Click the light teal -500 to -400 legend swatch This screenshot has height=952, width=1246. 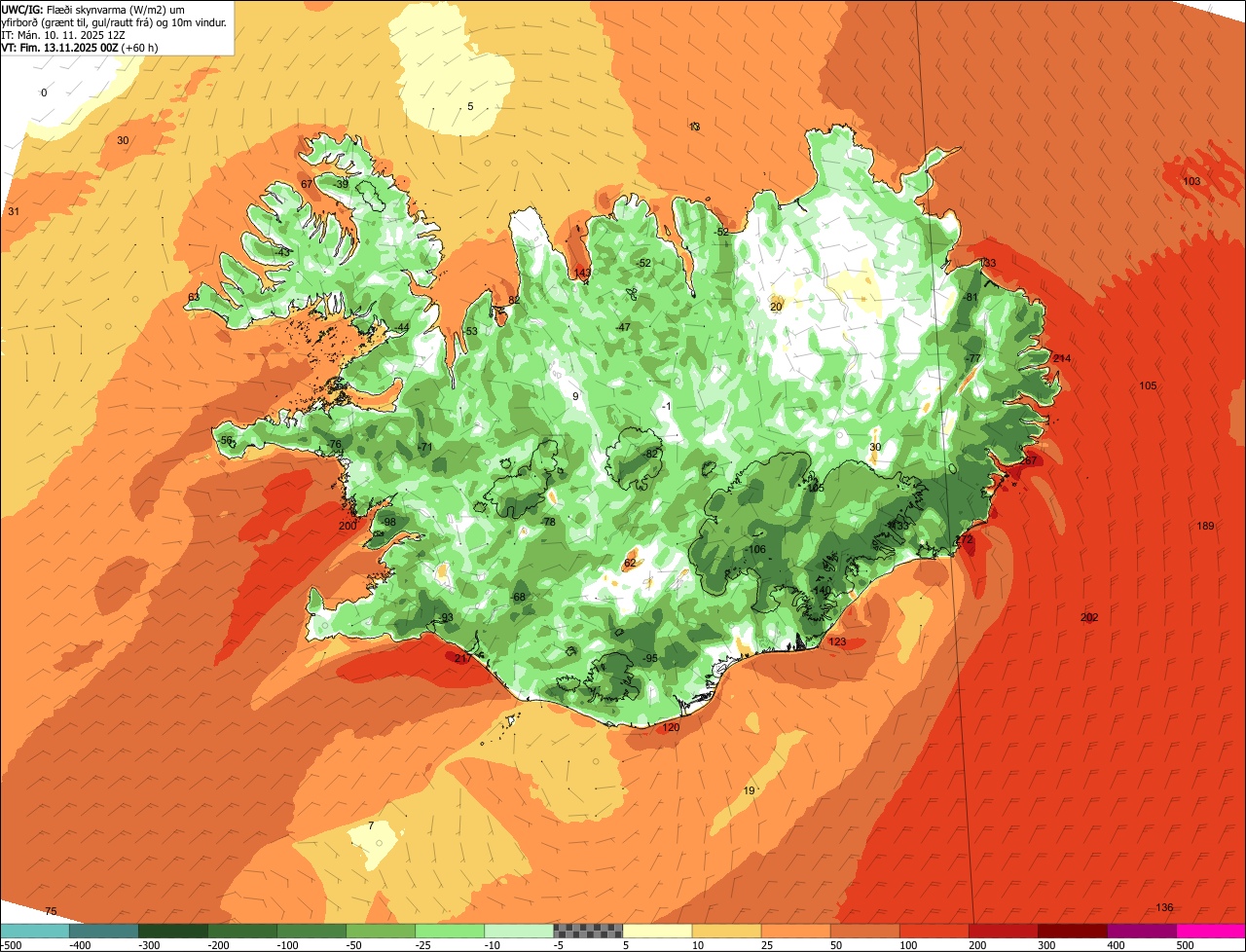[x=34, y=931]
